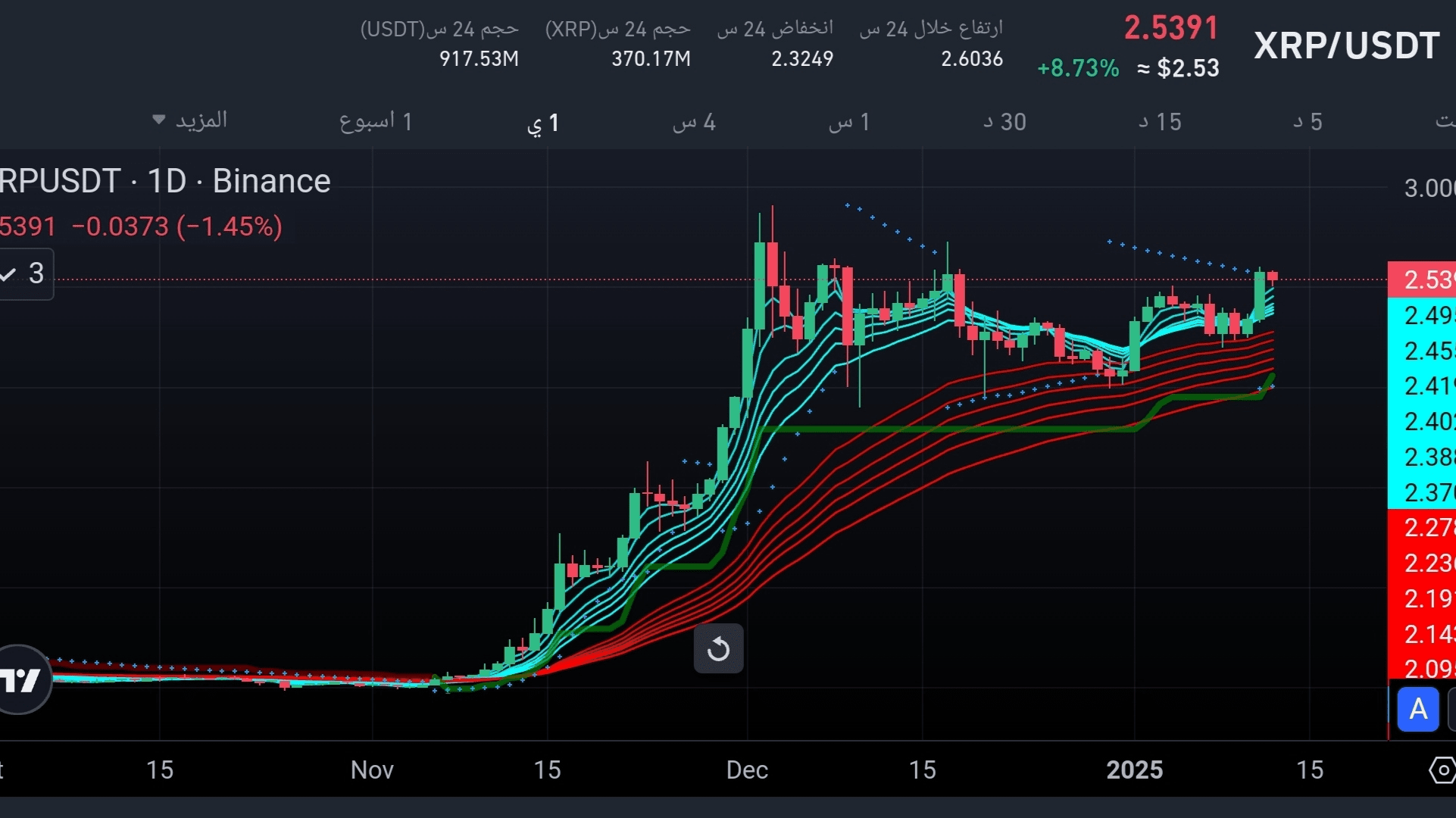Screen dimensions: 1456x818
Task: Choose the 30 د minute timeframe
Action: pyautogui.click(x=1005, y=122)
